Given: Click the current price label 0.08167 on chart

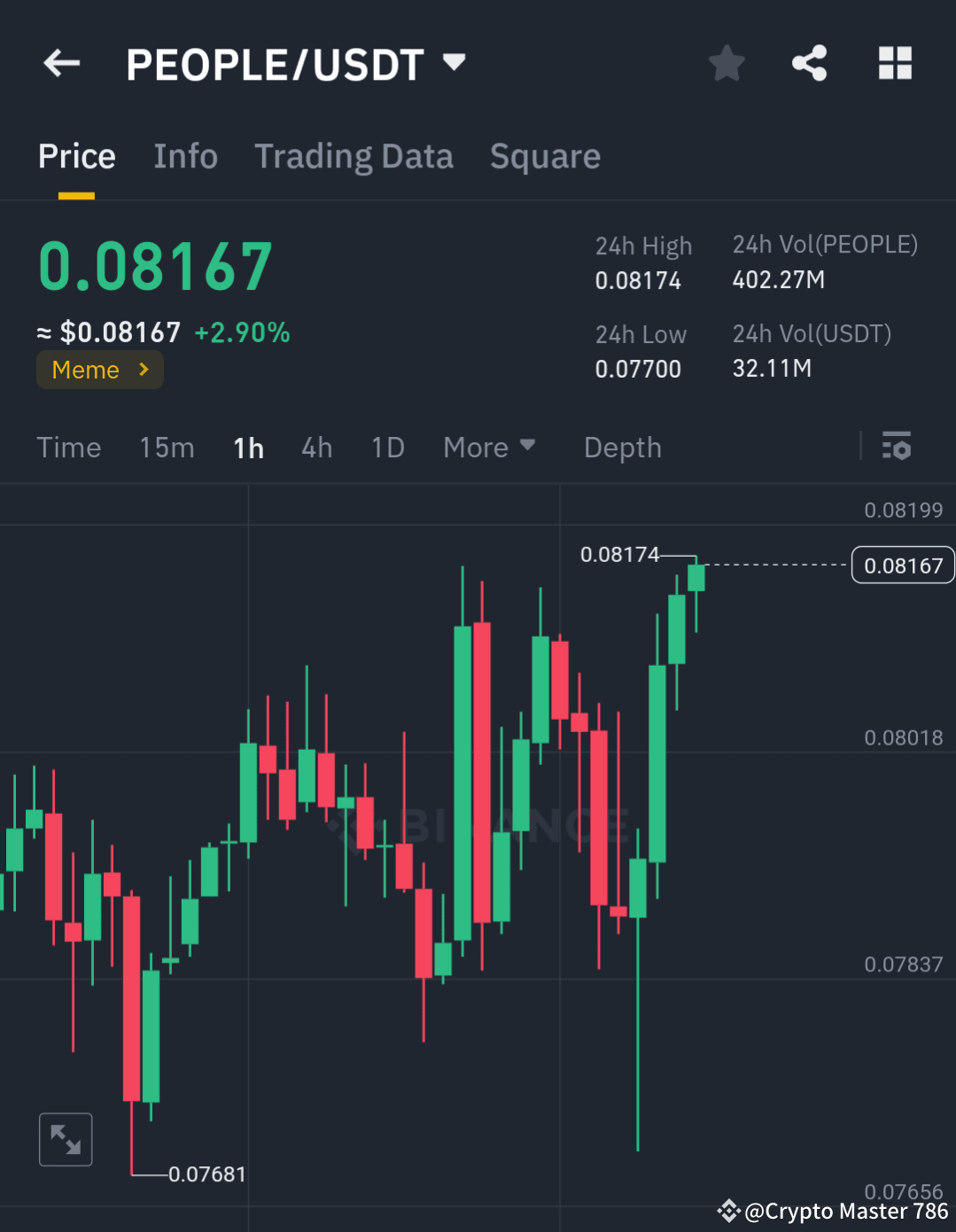Looking at the screenshot, I should click(x=902, y=565).
